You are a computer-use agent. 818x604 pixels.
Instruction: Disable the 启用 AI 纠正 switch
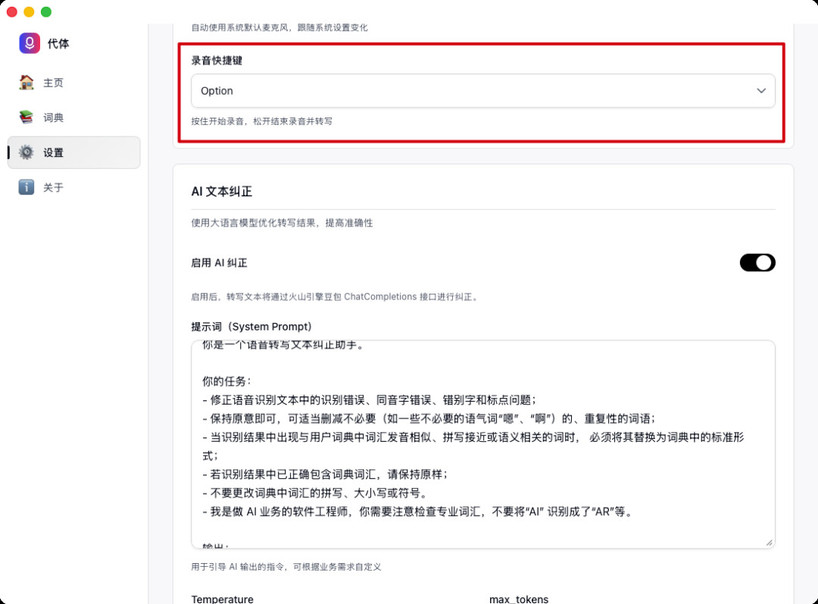click(757, 263)
